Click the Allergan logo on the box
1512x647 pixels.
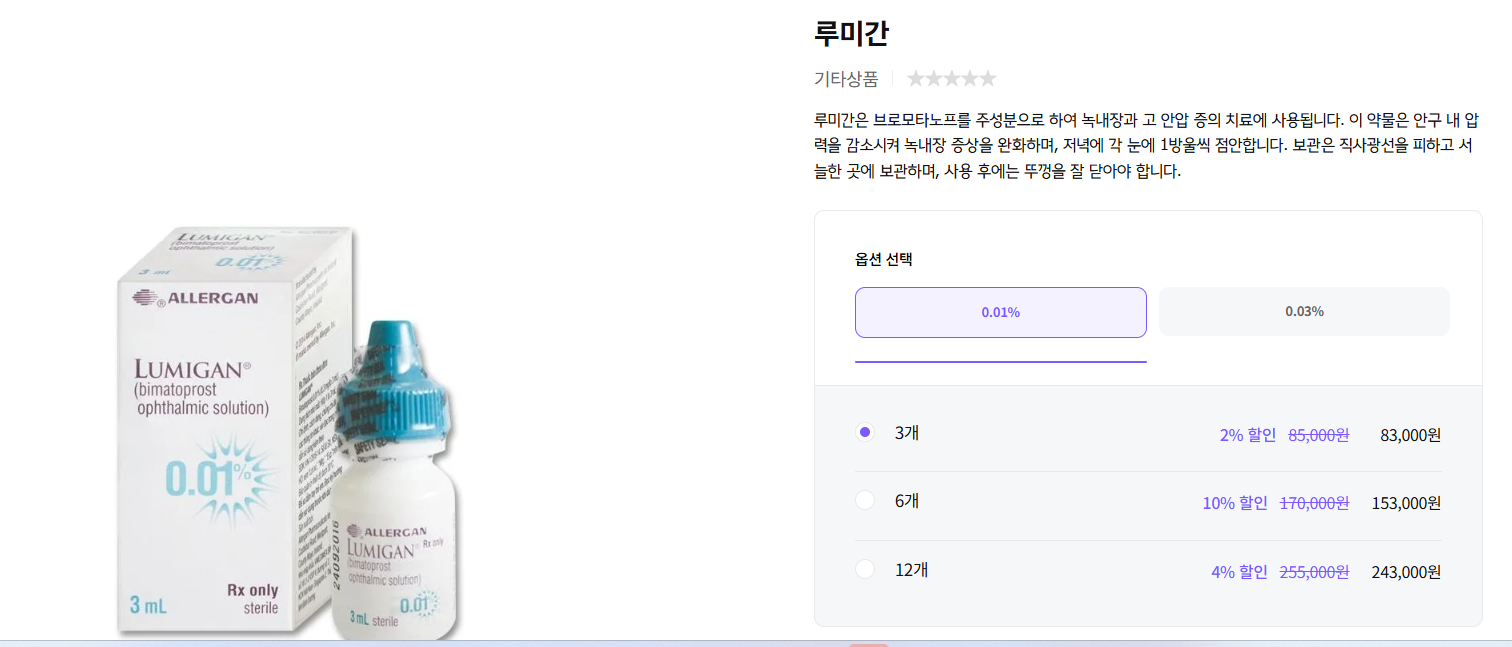tap(195, 297)
